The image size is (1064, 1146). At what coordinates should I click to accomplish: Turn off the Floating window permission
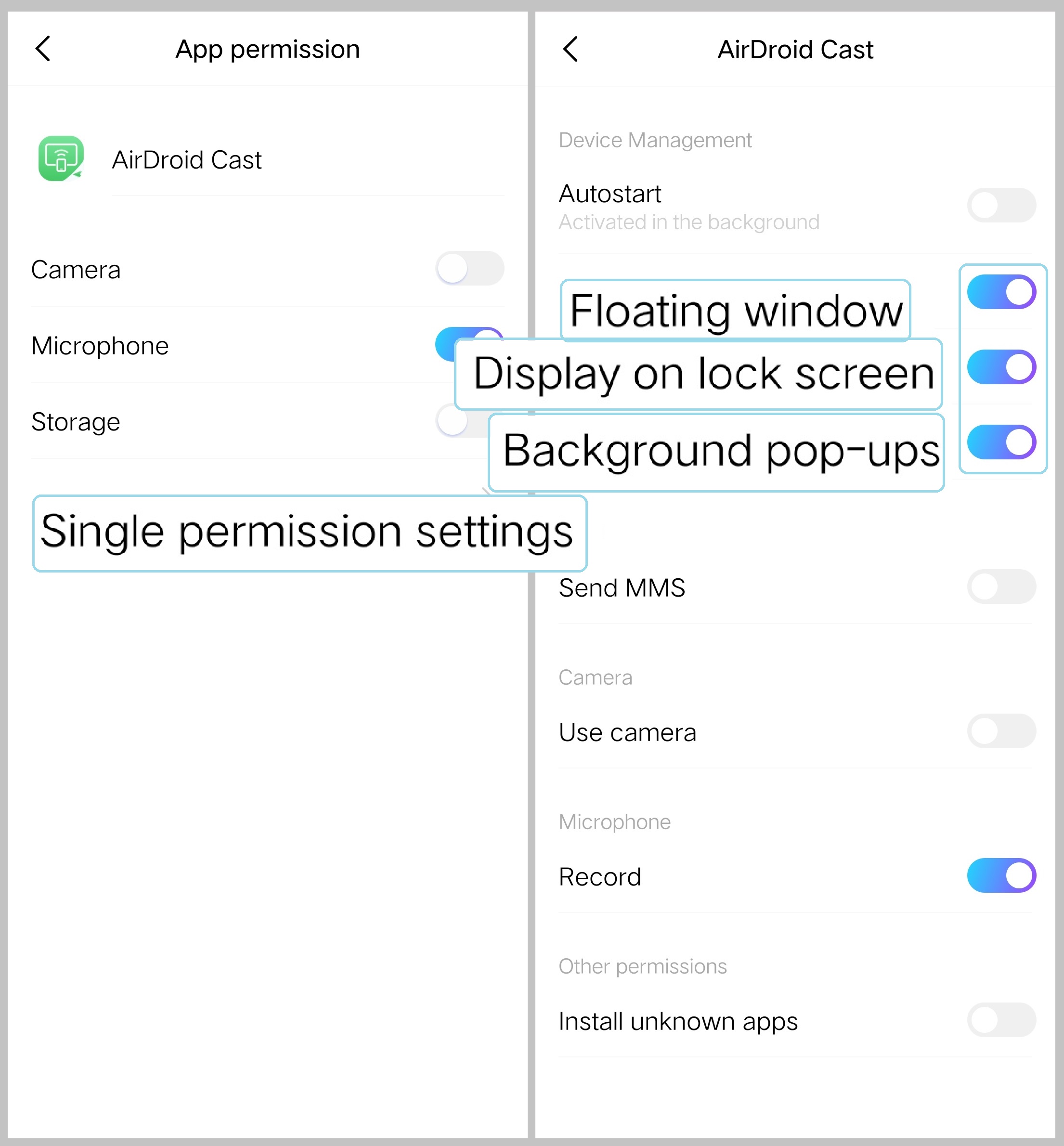(1002, 291)
